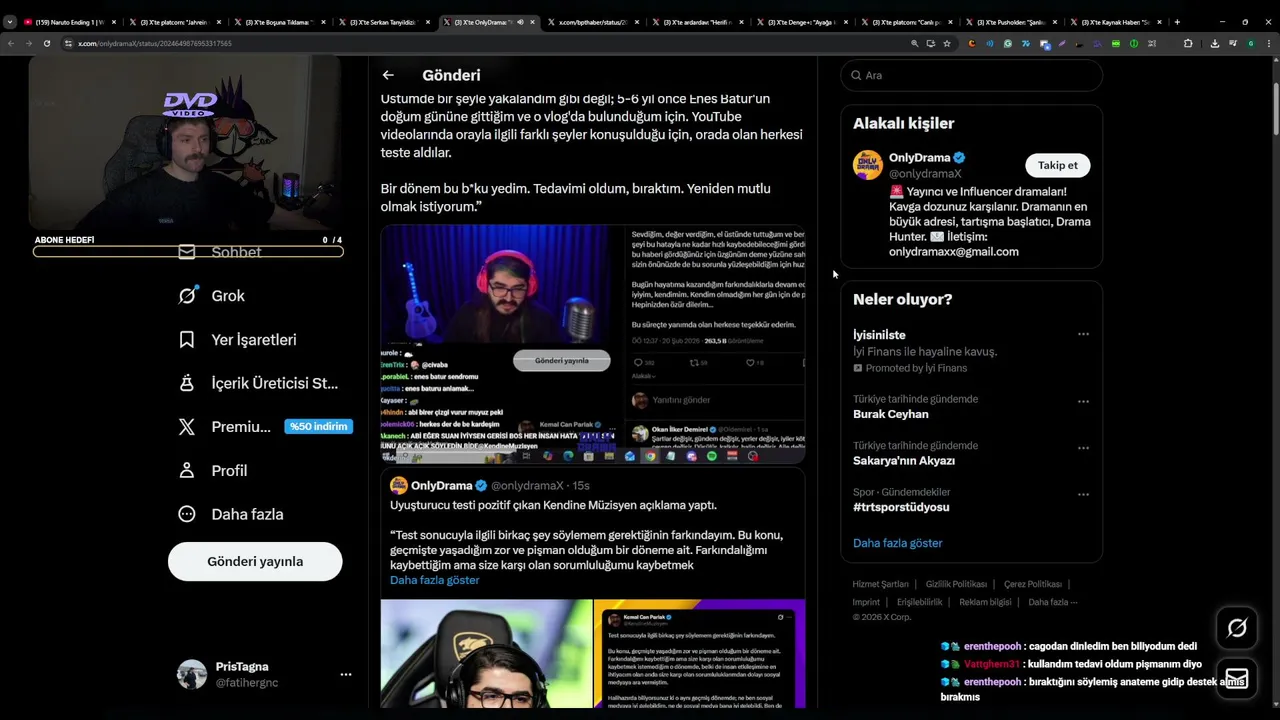Open browser downloads icon
Viewport: 1280px width, 720px height.
[1215, 44]
